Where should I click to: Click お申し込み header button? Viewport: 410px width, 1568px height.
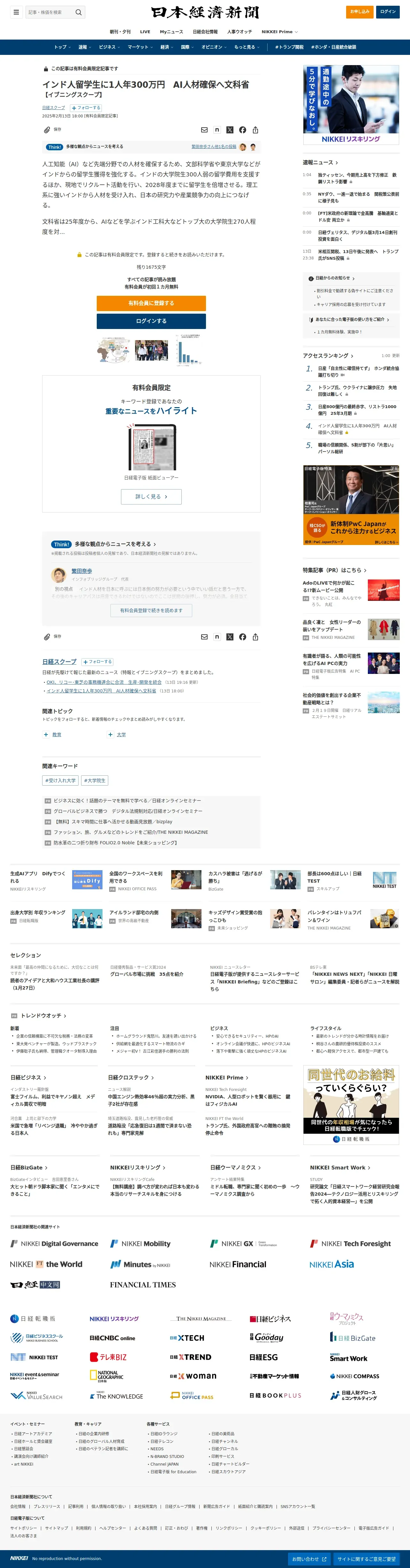[360, 11]
